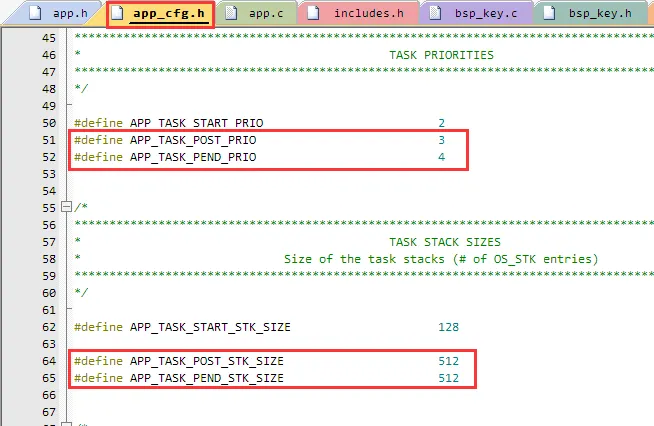654x426 pixels.
Task: Place cursor on APP_TASK_PEND_STK_SIZE macro name
Action: click(x=206, y=378)
